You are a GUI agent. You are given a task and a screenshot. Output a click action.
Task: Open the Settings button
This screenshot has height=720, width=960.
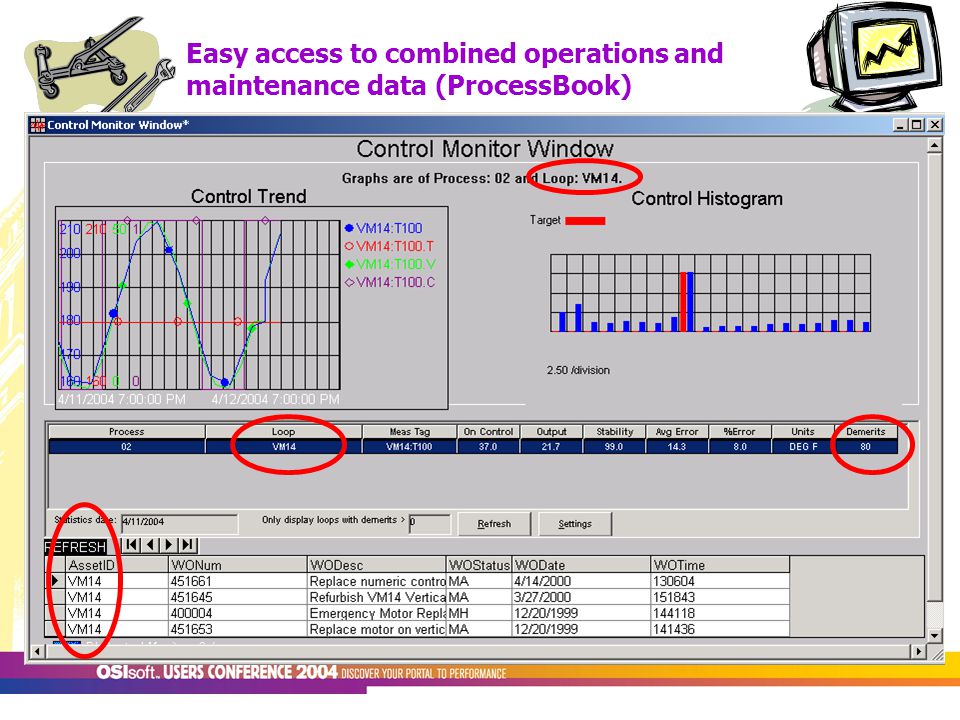click(575, 524)
